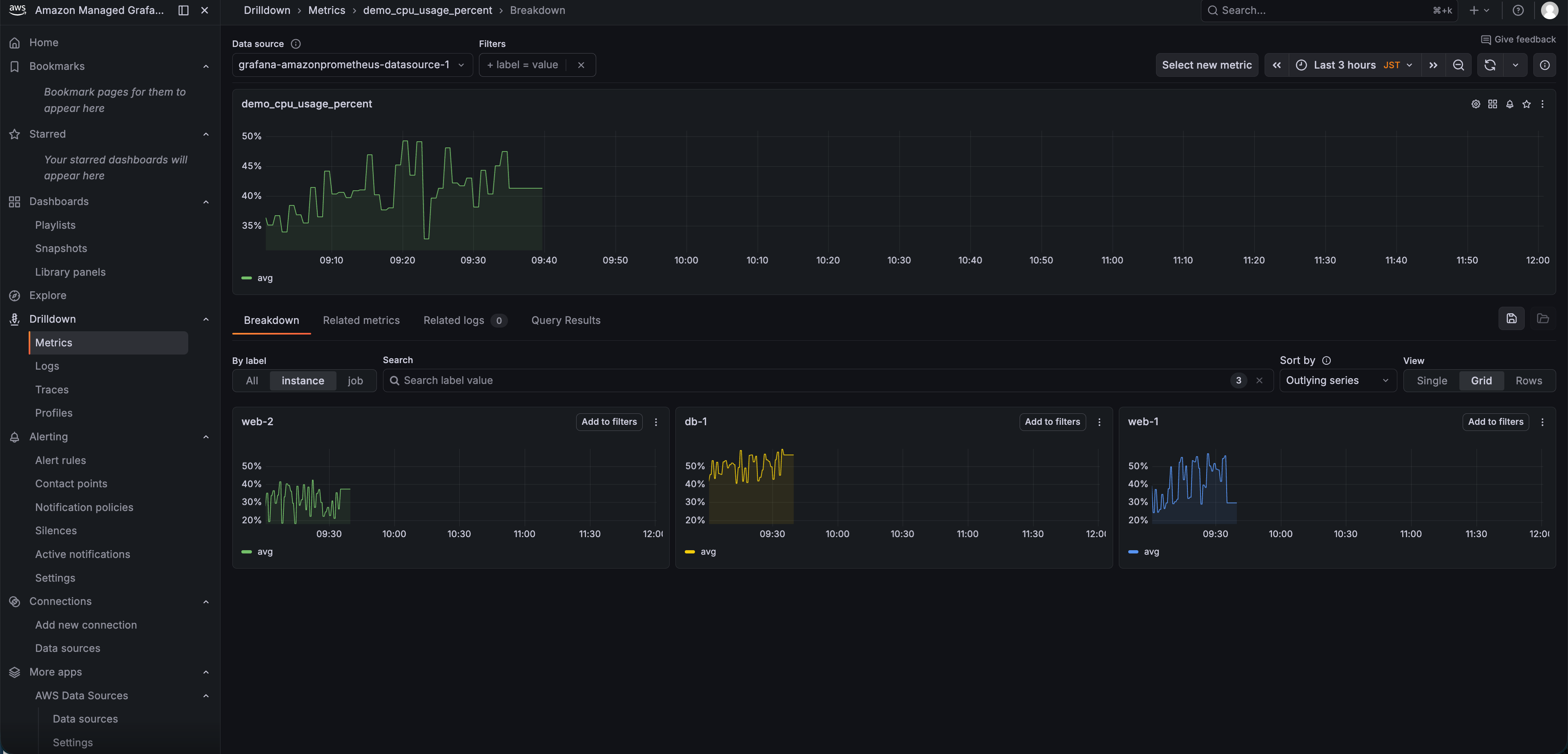Click the zoom out time range icon

pyautogui.click(x=1459, y=65)
